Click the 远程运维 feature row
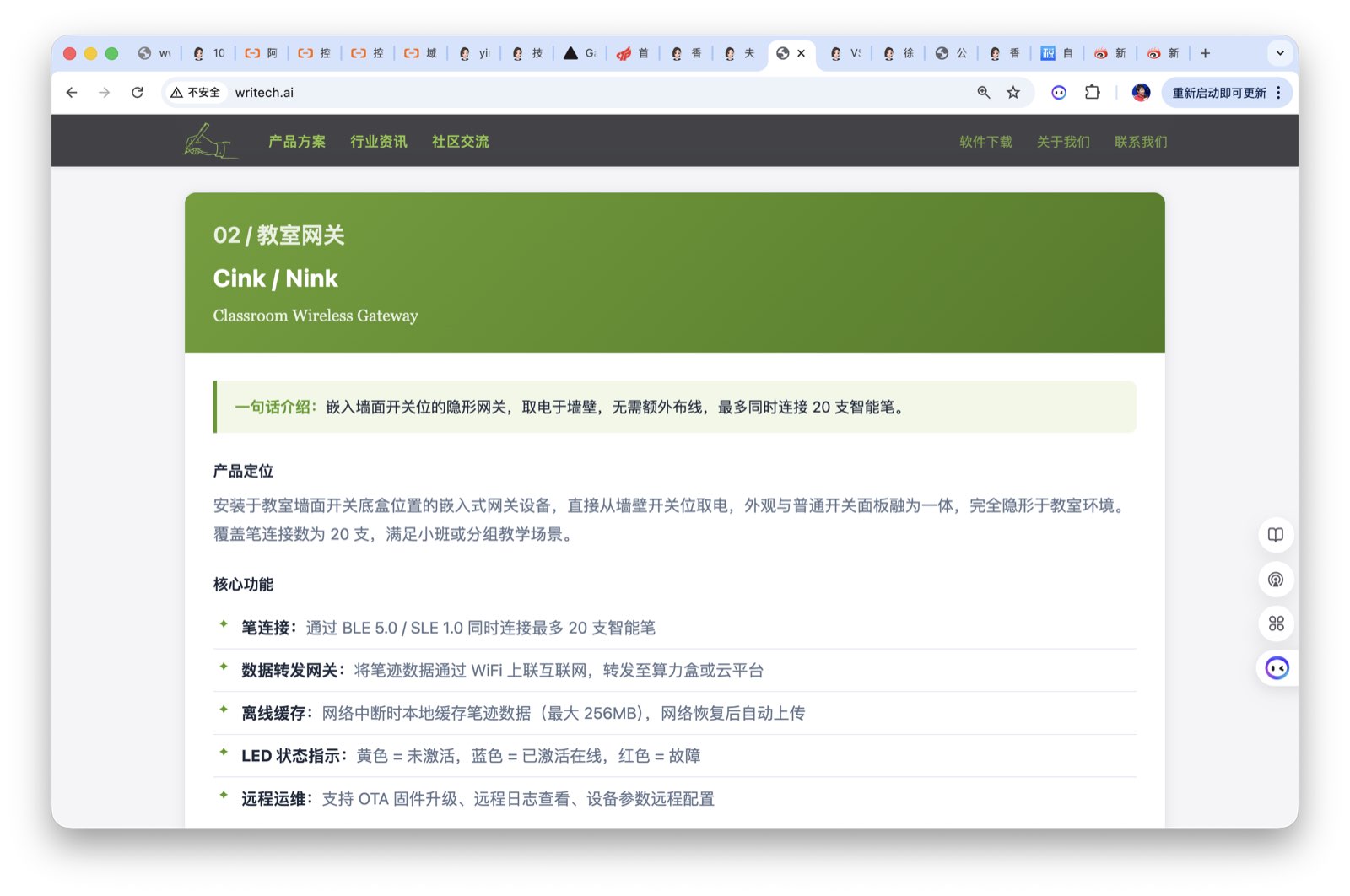 point(675,799)
